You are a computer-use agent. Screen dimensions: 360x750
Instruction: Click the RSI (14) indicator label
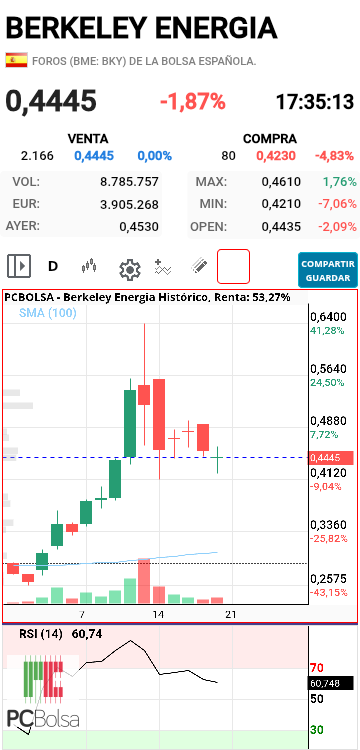(41, 634)
